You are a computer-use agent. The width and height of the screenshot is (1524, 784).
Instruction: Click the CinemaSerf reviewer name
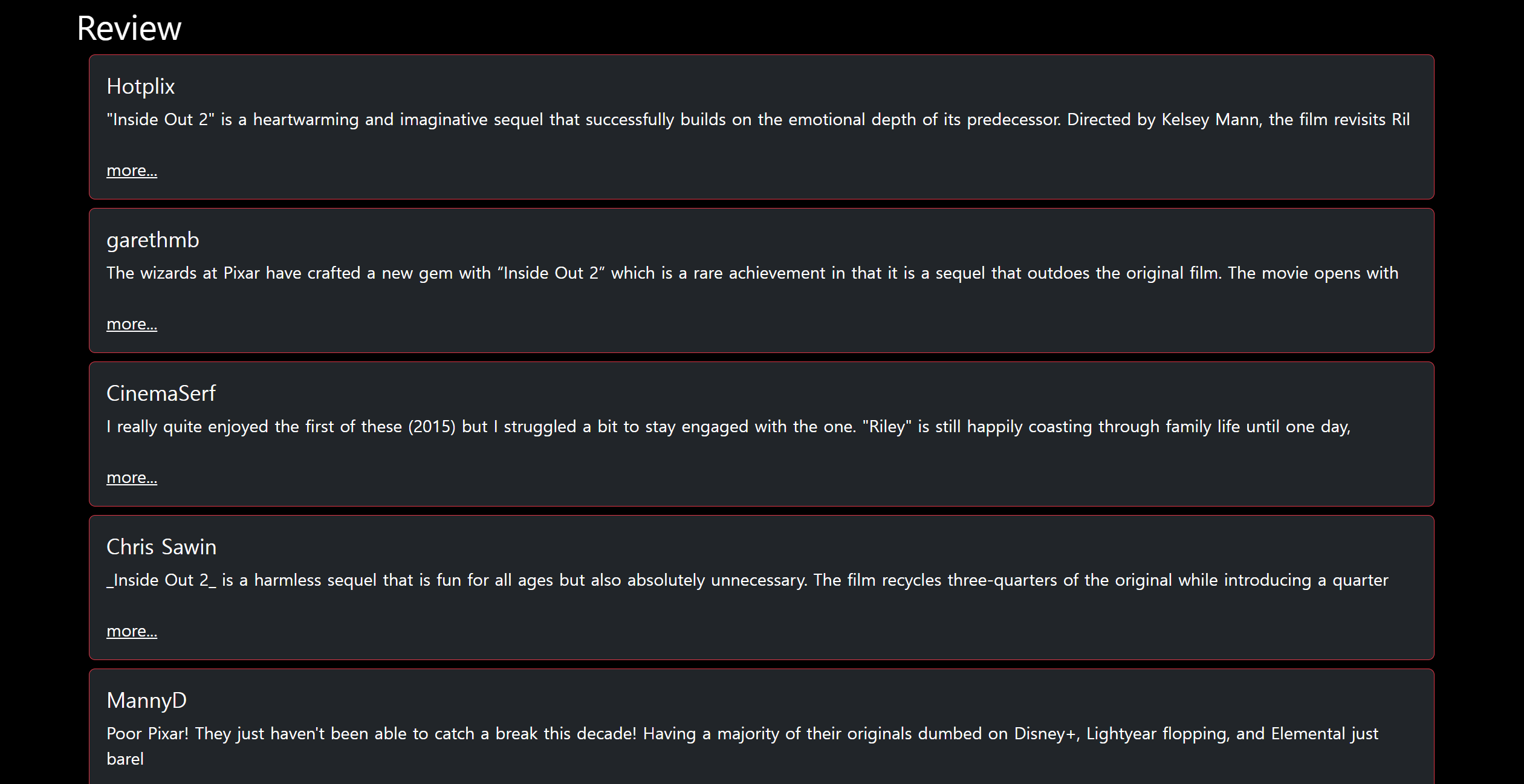click(161, 394)
